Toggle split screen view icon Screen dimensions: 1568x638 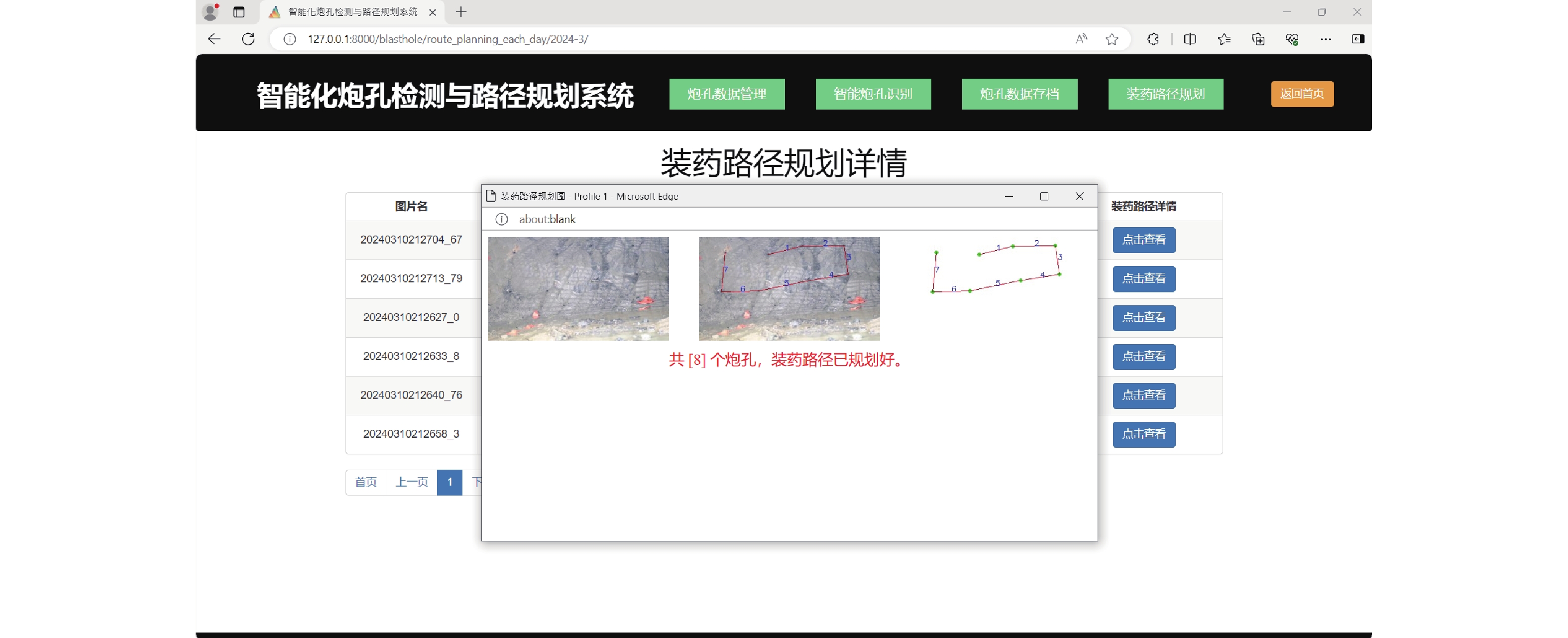[x=1189, y=39]
